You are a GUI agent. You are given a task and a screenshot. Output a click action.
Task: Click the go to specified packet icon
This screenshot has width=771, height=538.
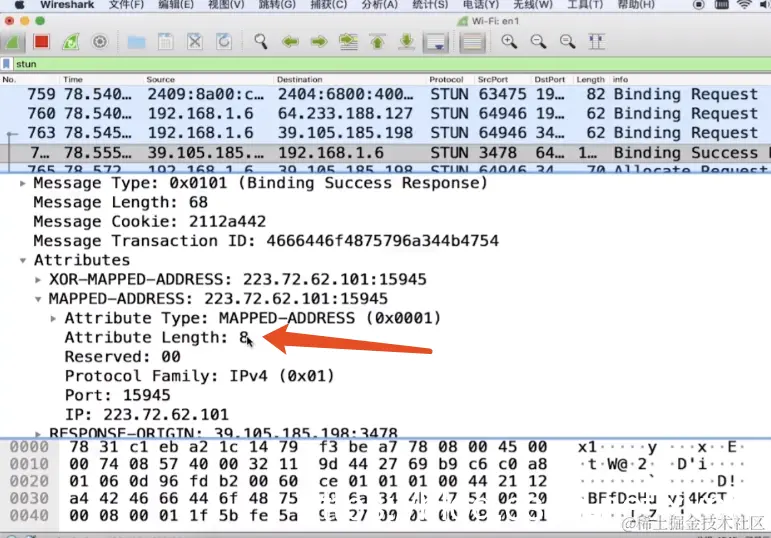pyautogui.click(x=348, y=42)
